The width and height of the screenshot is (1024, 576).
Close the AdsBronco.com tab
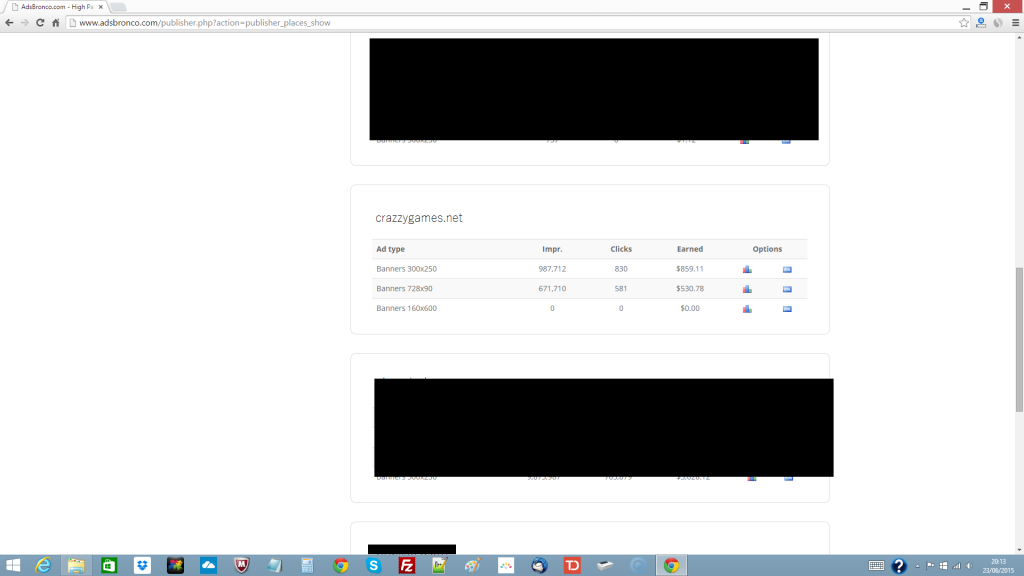(x=101, y=7)
